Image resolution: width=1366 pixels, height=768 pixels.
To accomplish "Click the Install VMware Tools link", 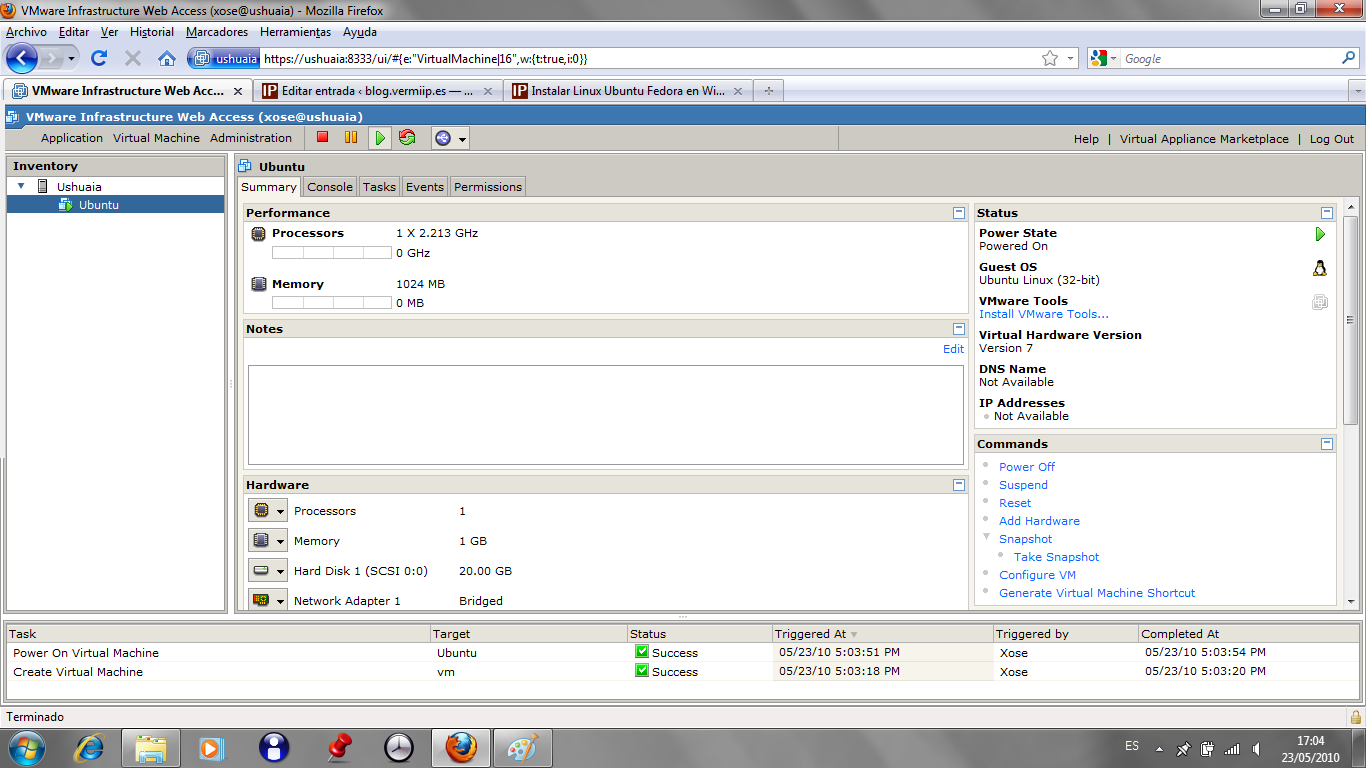I will (x=1043, y=314).
